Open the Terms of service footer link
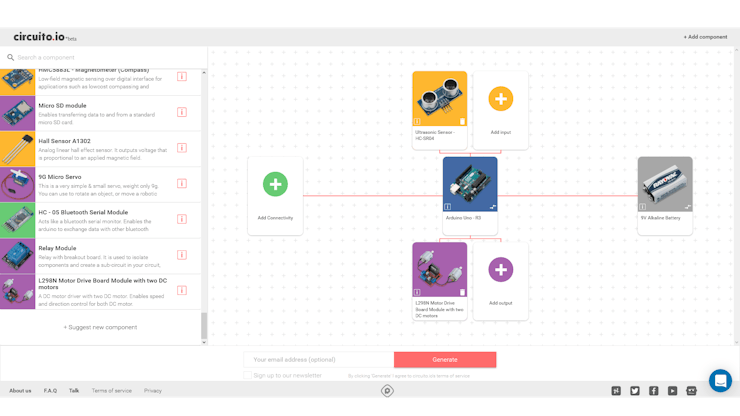 tap(112, 391)
